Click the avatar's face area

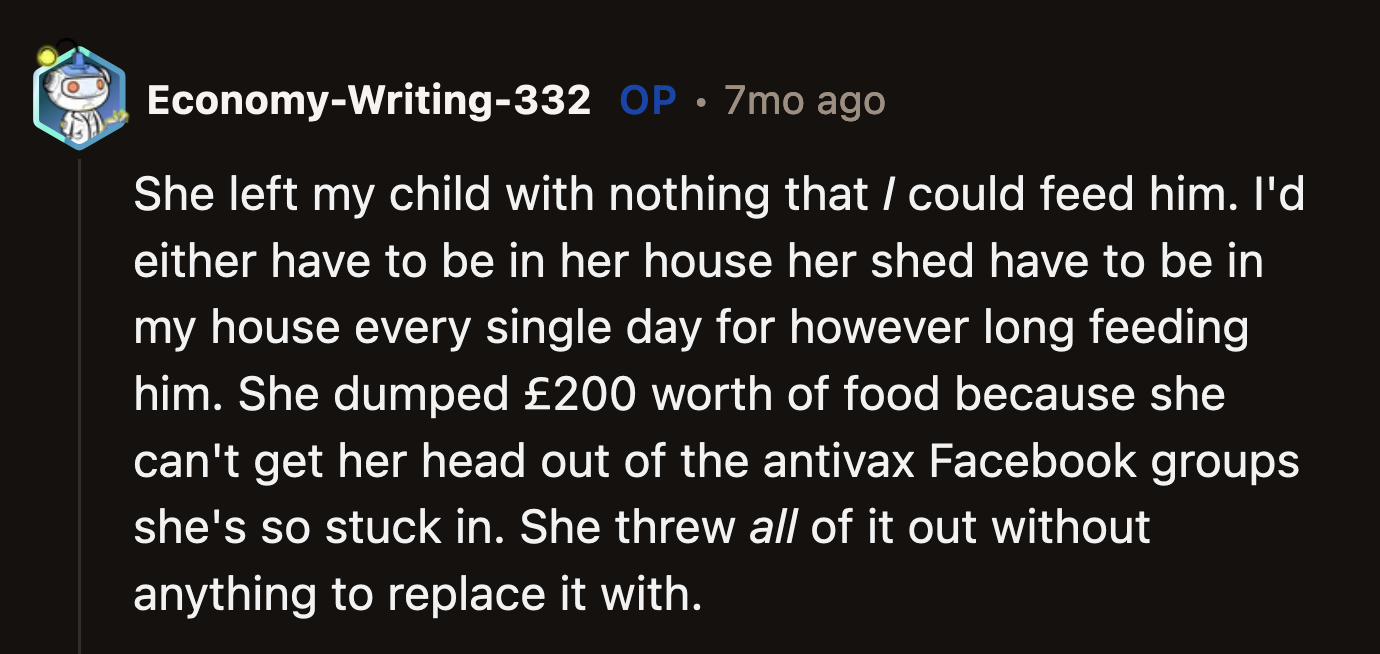point(80,88)
